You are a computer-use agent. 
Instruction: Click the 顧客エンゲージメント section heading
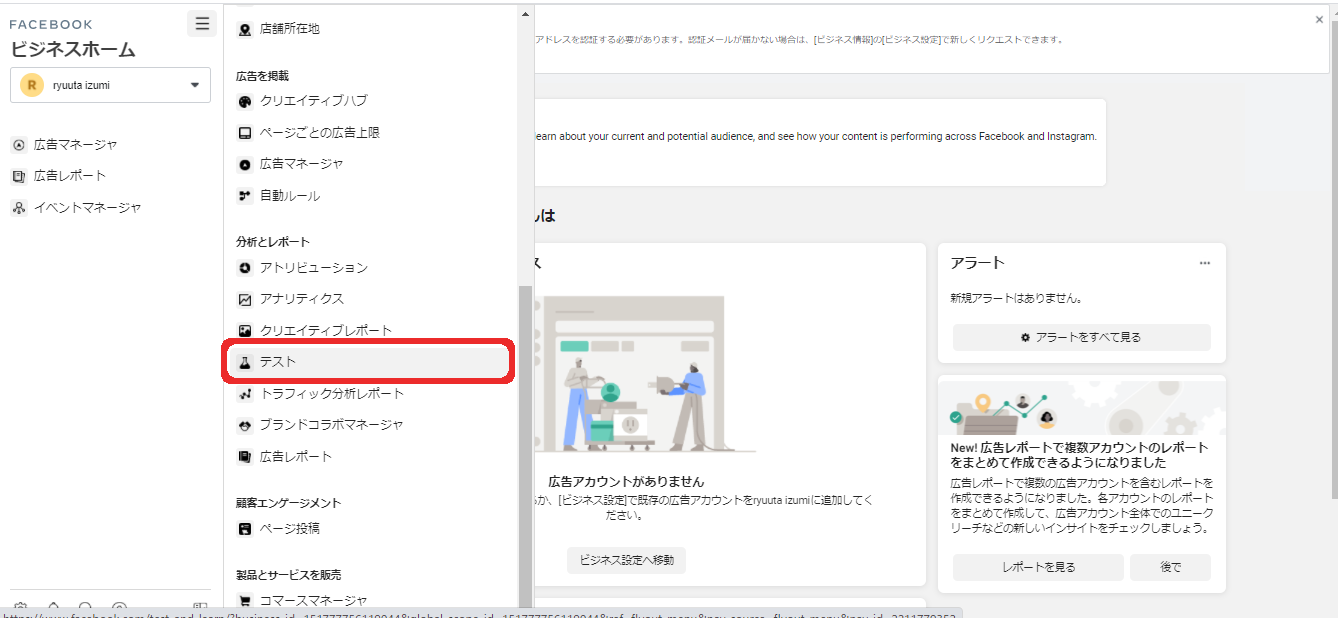[x=288, y=503]
